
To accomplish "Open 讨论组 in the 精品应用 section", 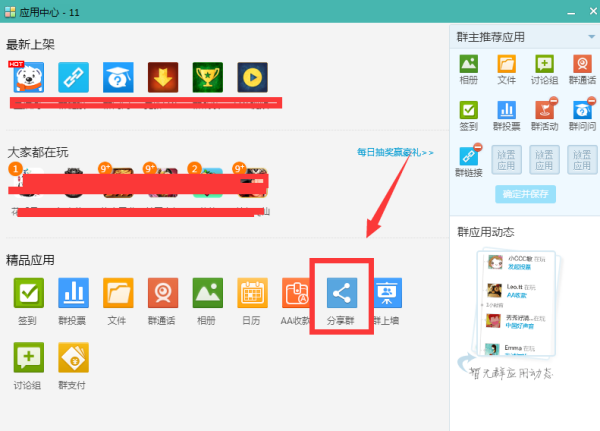I will point(27,357).
